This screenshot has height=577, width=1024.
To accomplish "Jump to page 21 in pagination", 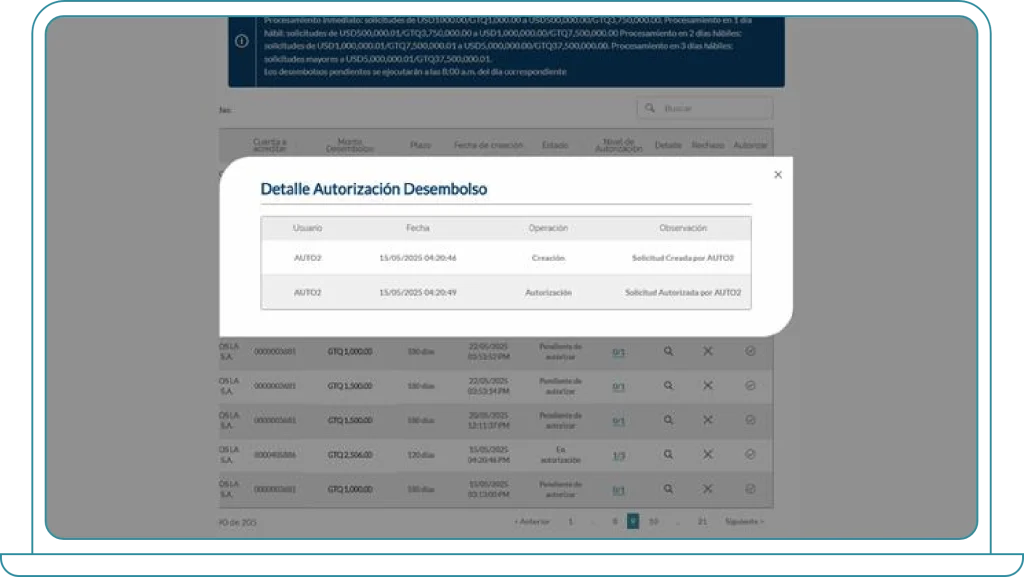I will point(702,521).
